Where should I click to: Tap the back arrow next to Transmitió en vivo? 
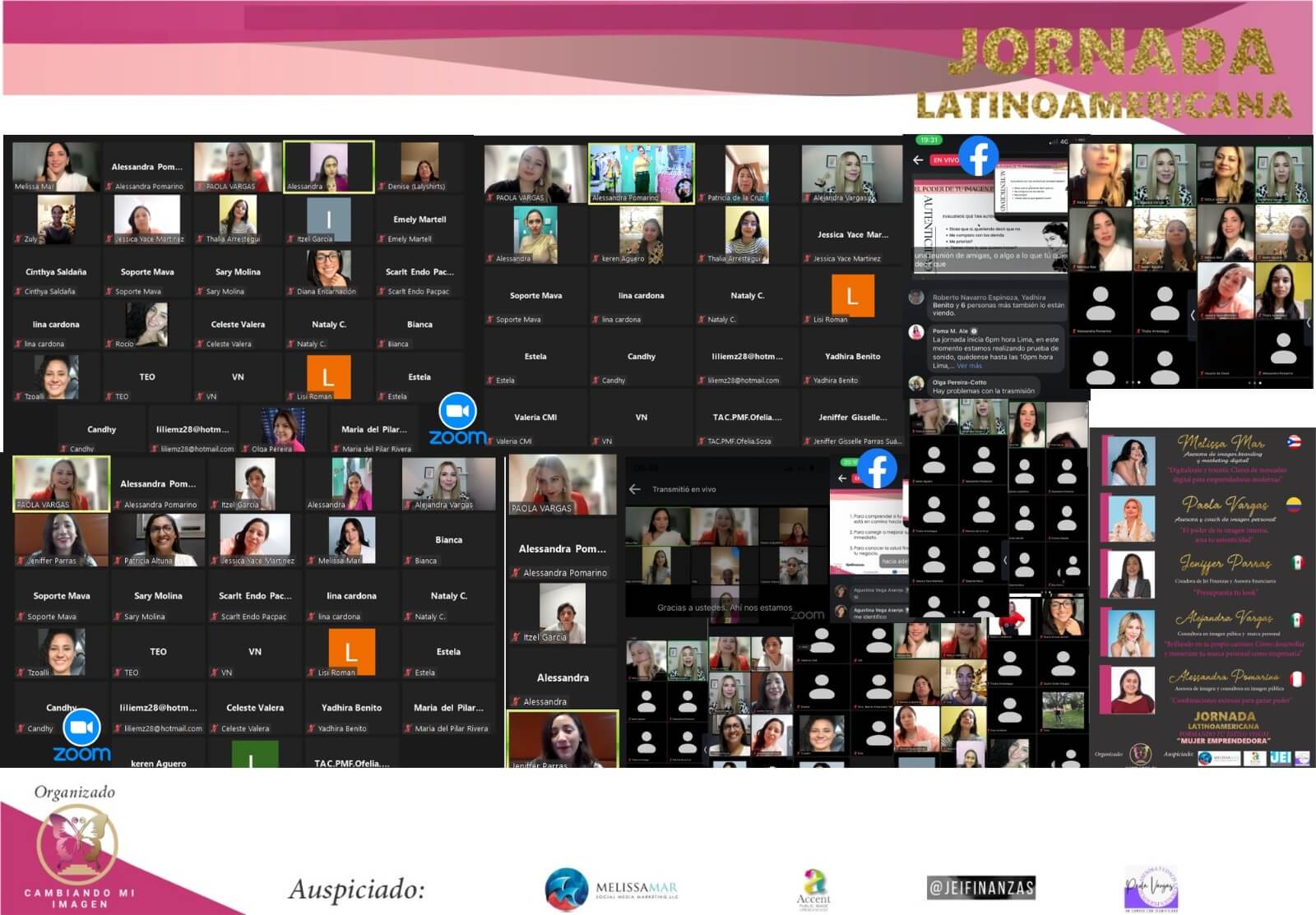[x=634, y=489]
